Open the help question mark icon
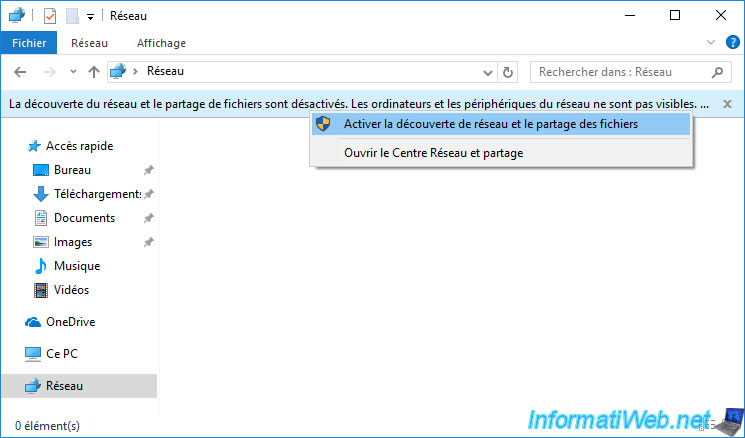 [733, 42]
